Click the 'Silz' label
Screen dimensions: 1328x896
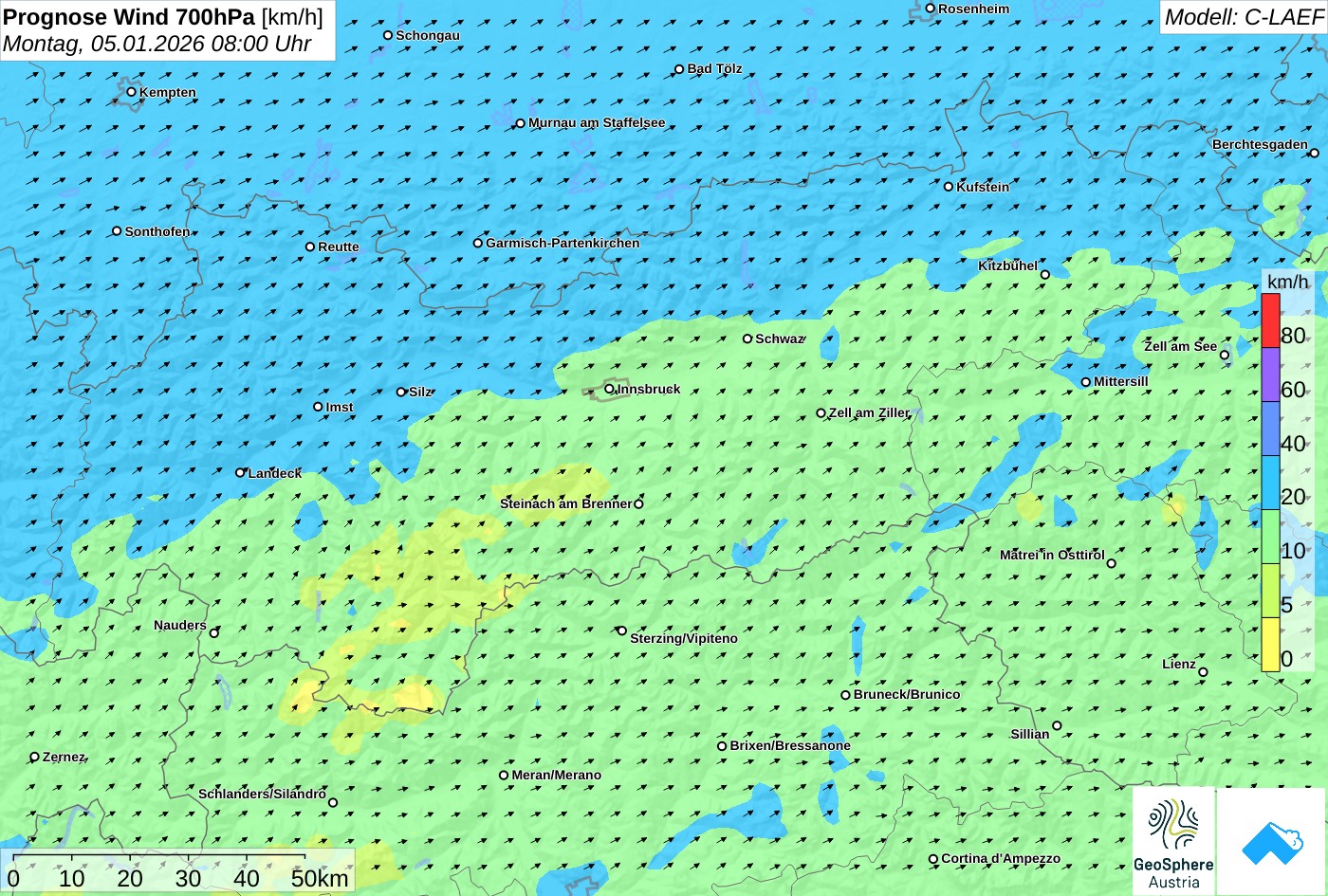click(420, 392)
